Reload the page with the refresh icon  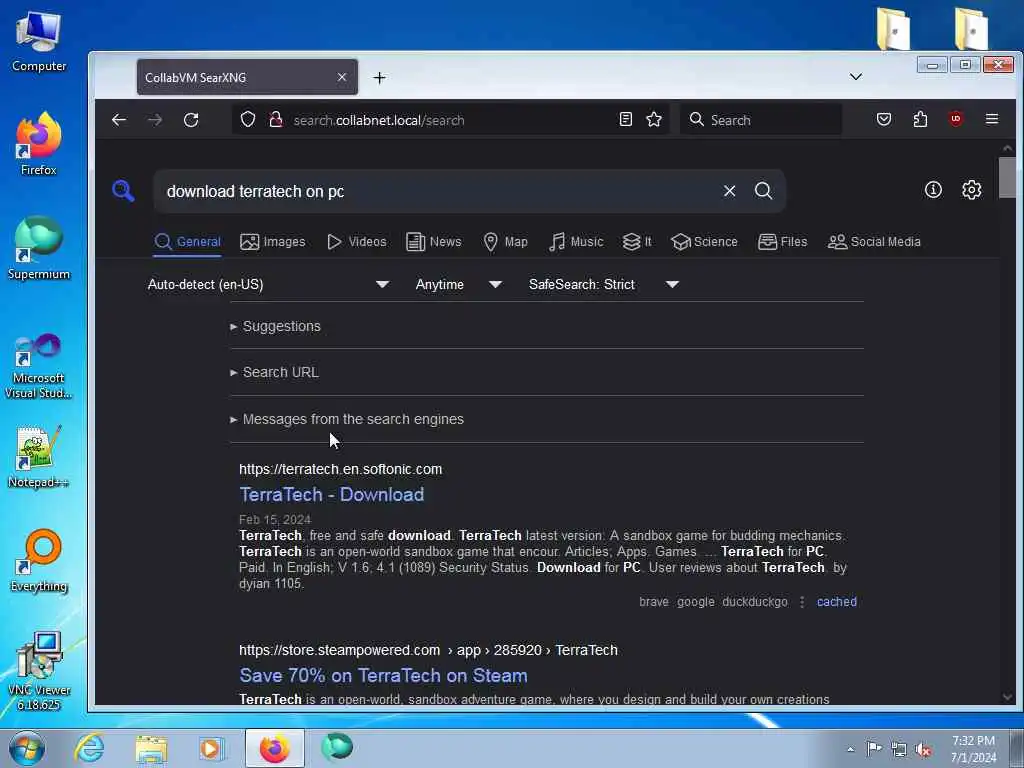(191, 120)
